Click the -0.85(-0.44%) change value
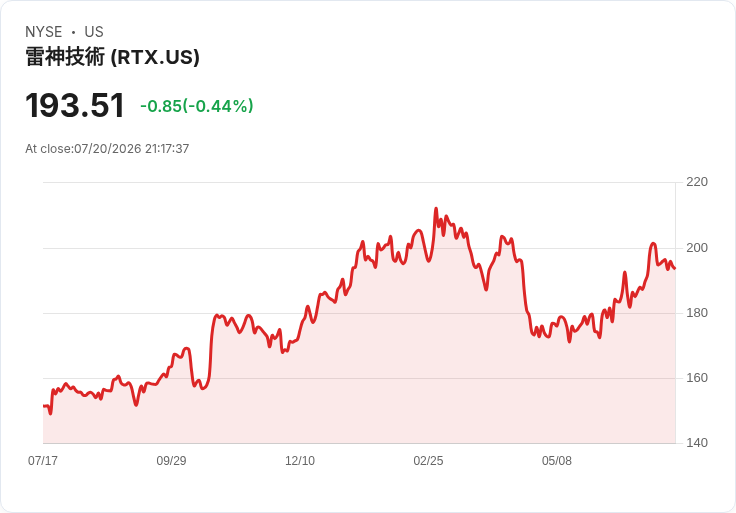The image size is (736, 513). click(197, 106)
